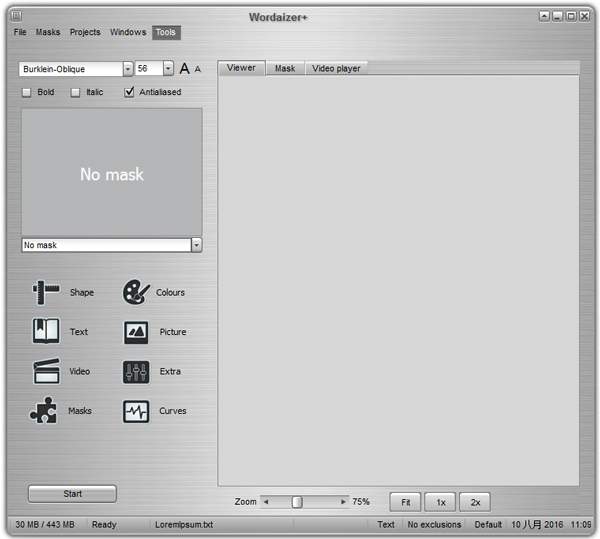Open the Colours palette icon
The image size is (600, 539).
coord(136,292)
